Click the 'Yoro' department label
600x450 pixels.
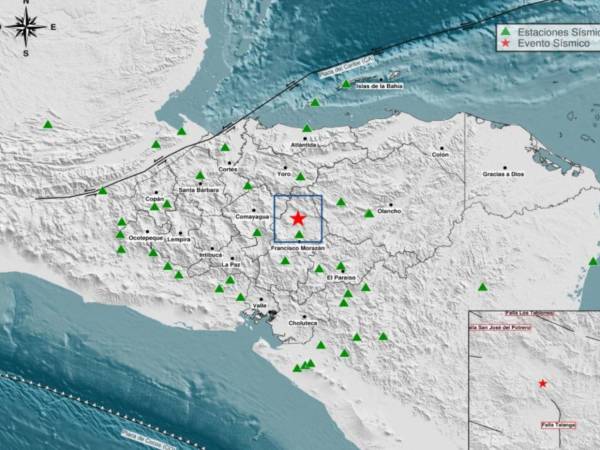click(285, 174)
